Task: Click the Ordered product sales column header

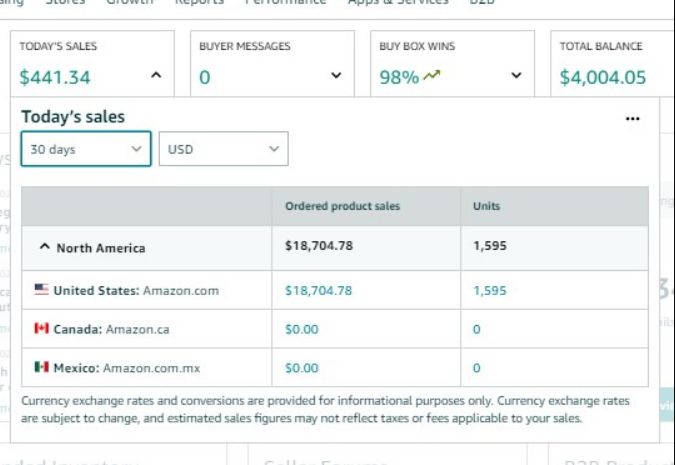Action: point(343,206)
